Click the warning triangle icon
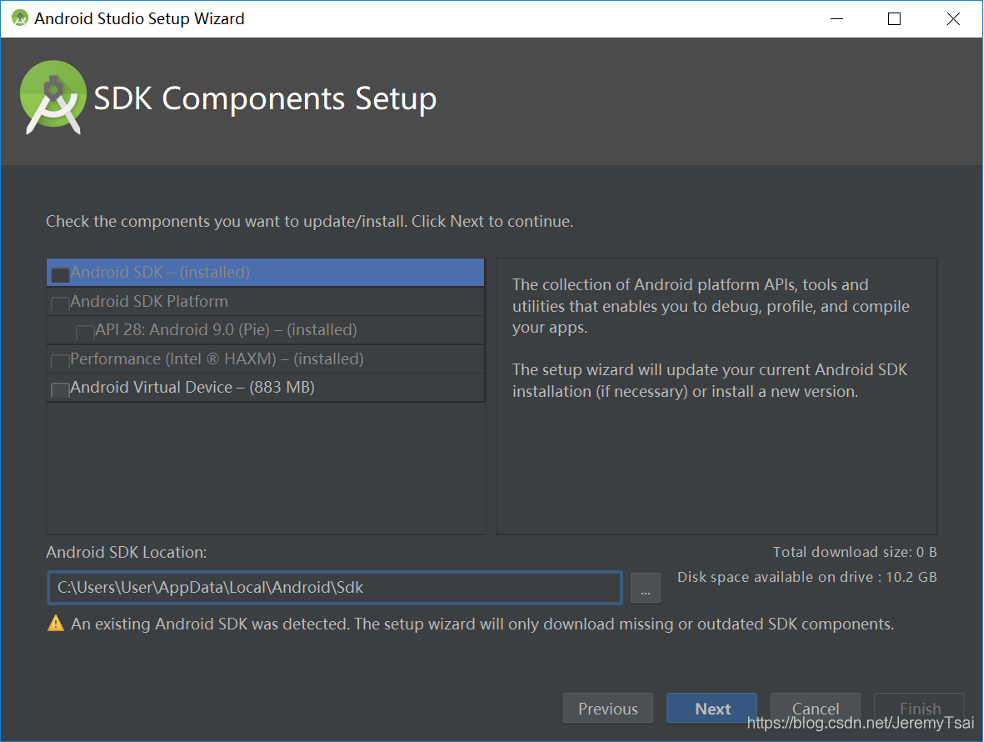 56,623
